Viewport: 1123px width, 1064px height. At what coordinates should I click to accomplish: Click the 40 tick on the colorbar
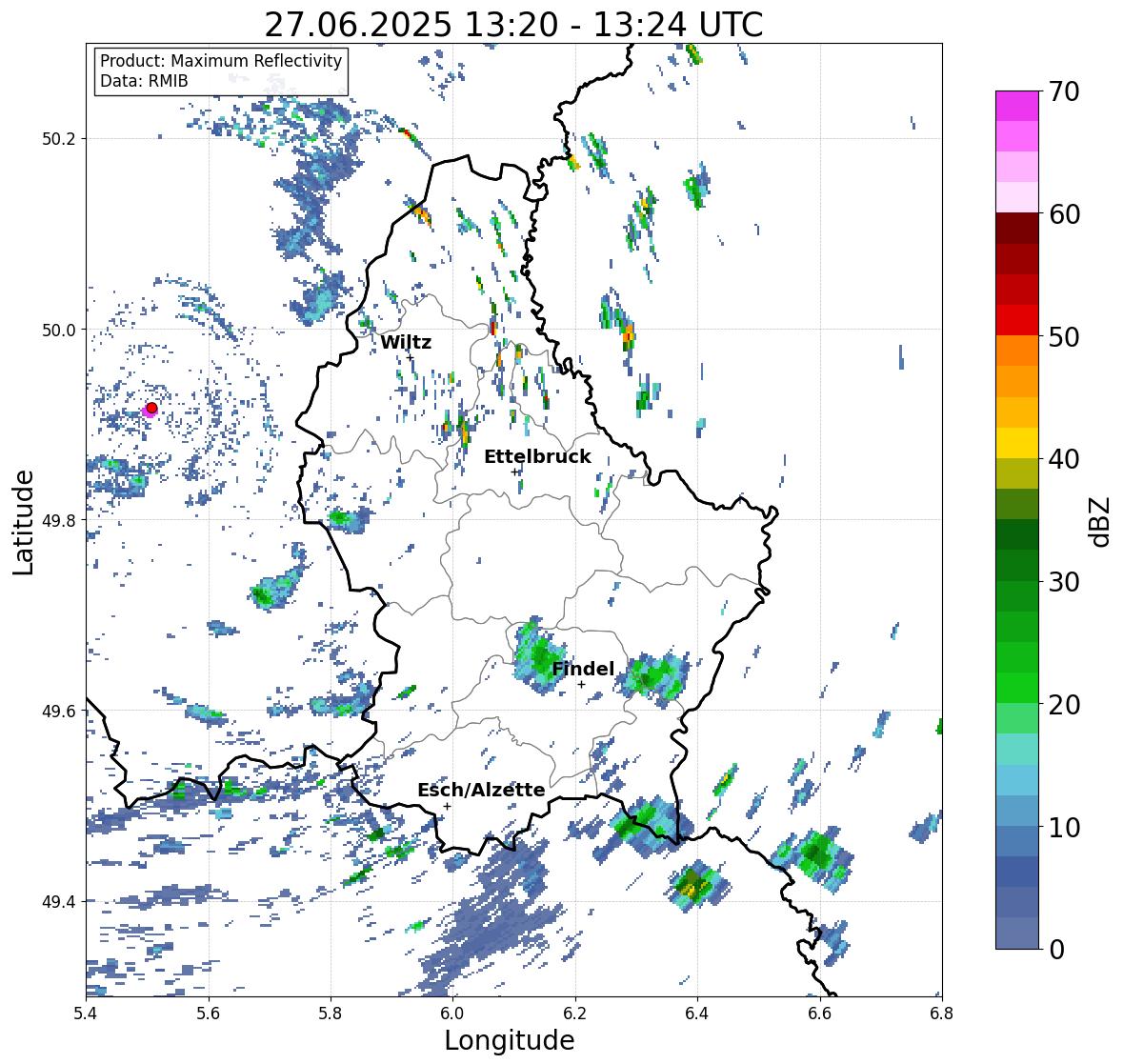tap(1064, 459)
